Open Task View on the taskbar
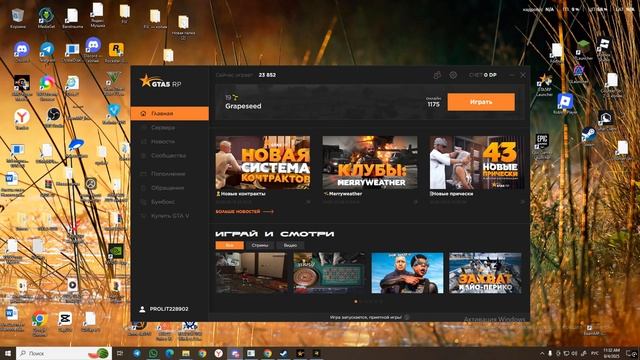The width and height of the screenshot is (640, 360). (120, 353)
